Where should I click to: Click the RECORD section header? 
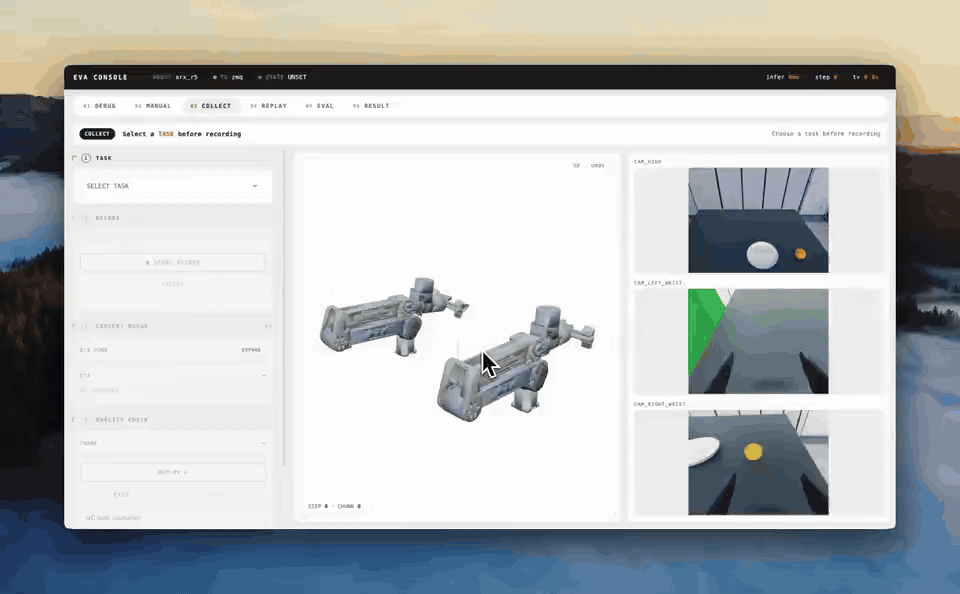108,218
